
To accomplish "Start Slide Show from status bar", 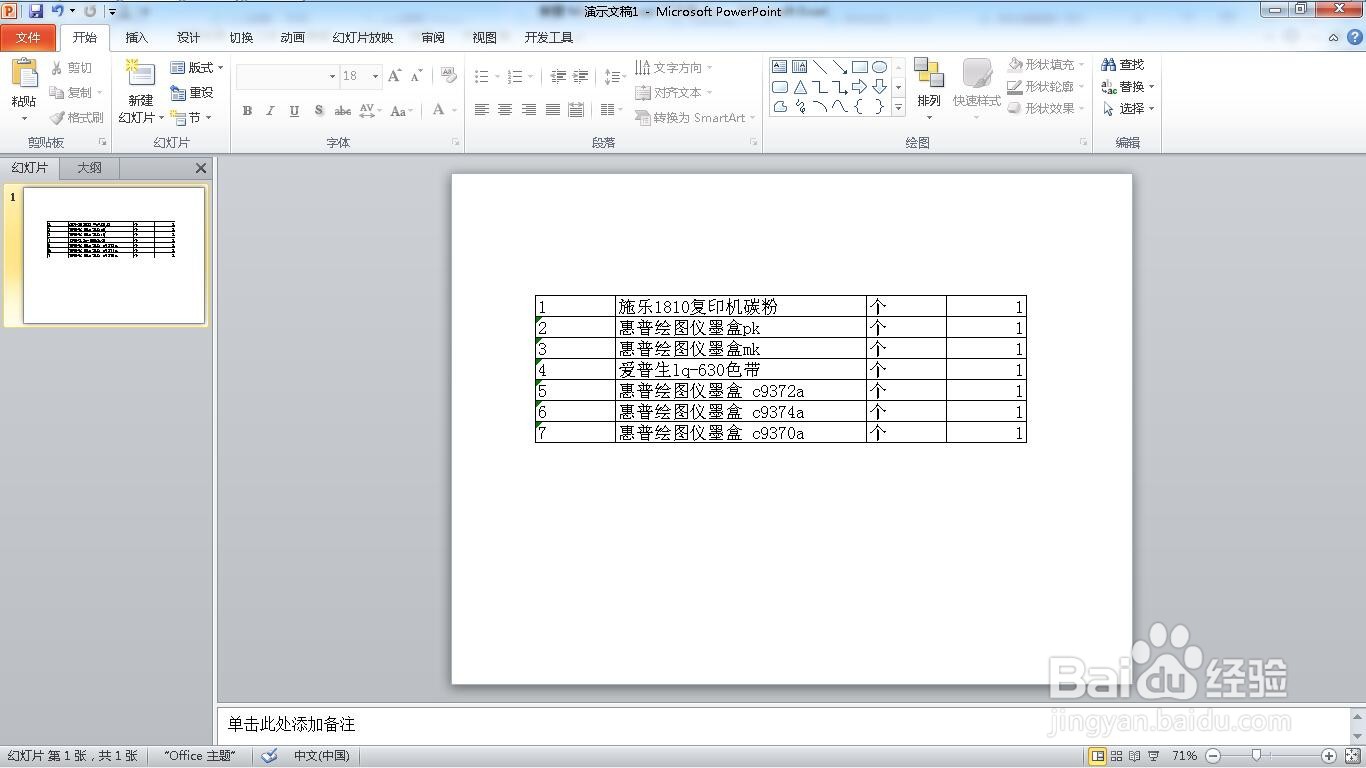I will (x=1154, y=756).
